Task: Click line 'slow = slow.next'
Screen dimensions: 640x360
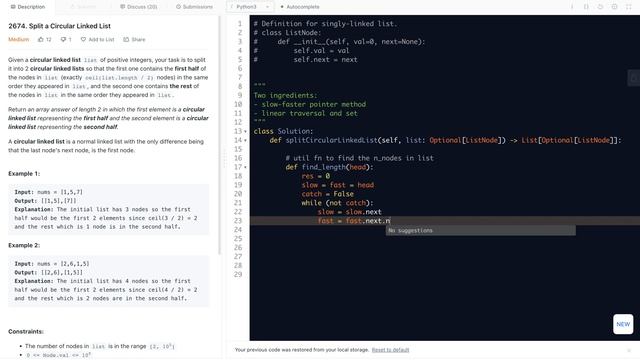Action: (349, 212)
